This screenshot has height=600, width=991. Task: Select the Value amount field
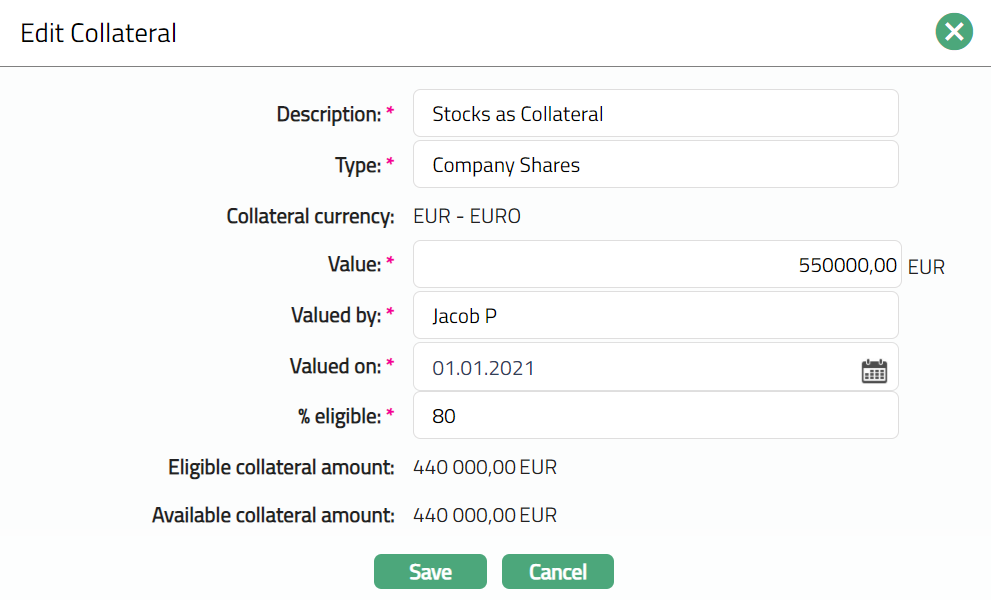(655, 265)
